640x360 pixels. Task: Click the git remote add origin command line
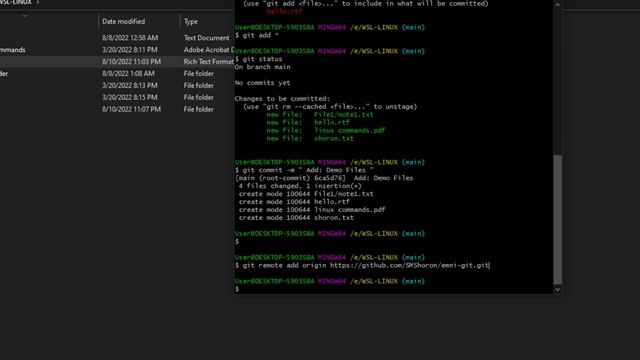point(362,265)
